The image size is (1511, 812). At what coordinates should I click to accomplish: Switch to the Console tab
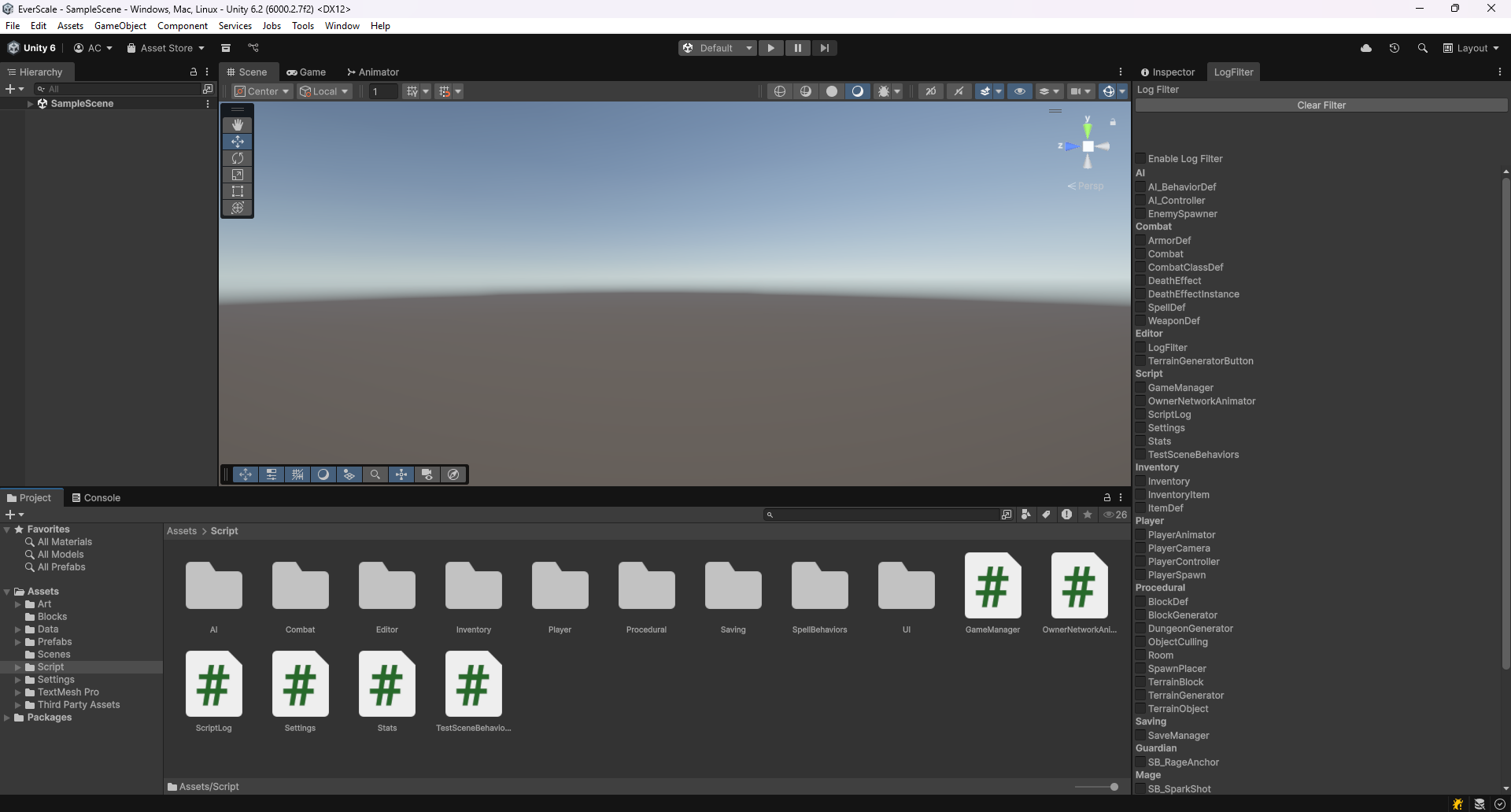click(96, 498)
